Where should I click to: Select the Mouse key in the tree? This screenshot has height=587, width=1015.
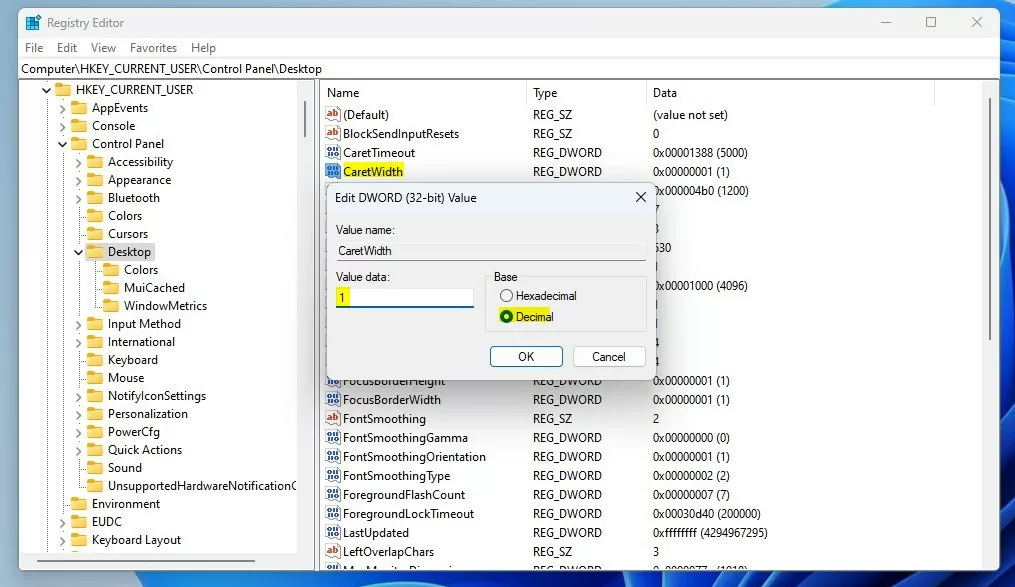(126, 377)
